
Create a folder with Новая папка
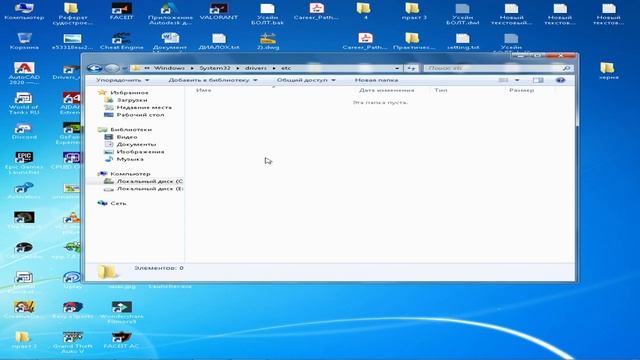tap(376, 80)
